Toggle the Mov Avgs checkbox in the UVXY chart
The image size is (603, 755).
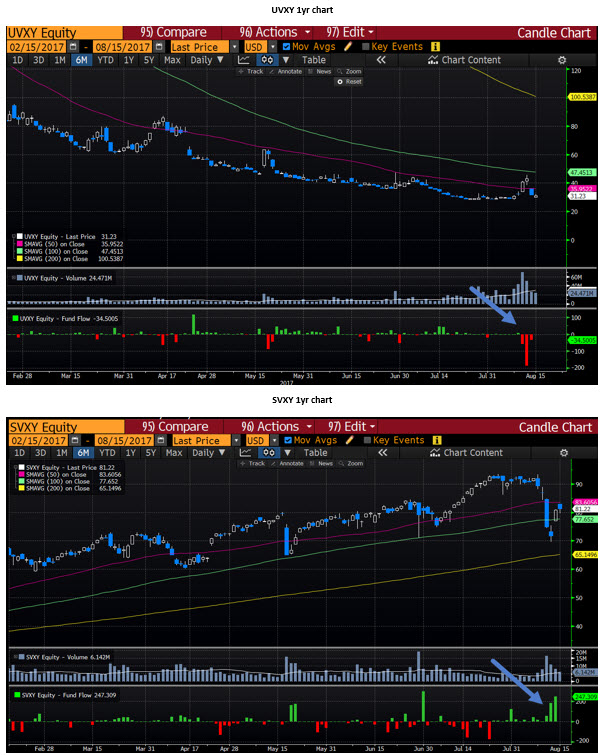pyautogui.click(x=288, y=47)
